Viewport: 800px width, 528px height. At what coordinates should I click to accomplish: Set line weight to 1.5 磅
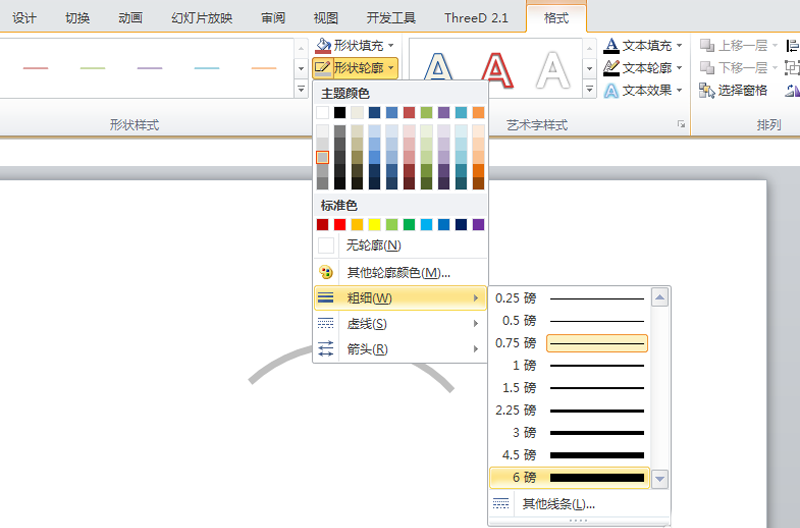point(569,388)
